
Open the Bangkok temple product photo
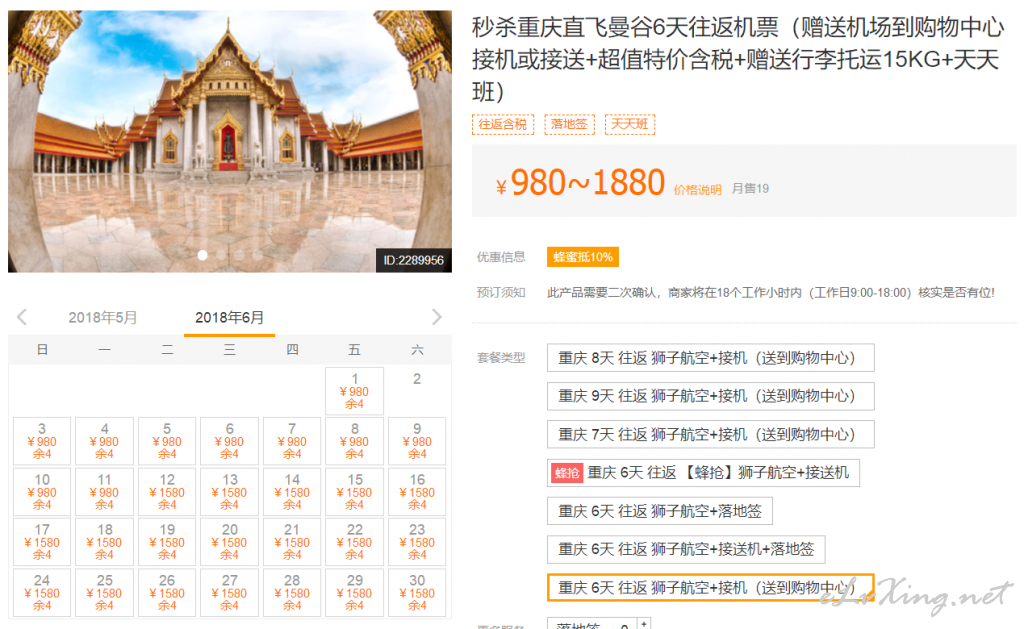[x=230, y=141]
